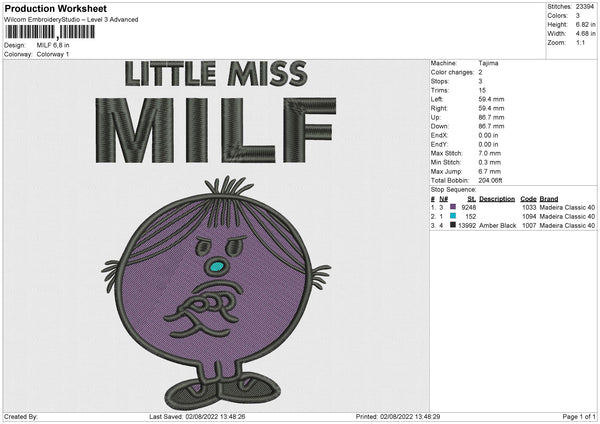This screenshot has height=424, width=600.
Task: Click the 'Right:' measurement label
Action: [x=439, y=108]
